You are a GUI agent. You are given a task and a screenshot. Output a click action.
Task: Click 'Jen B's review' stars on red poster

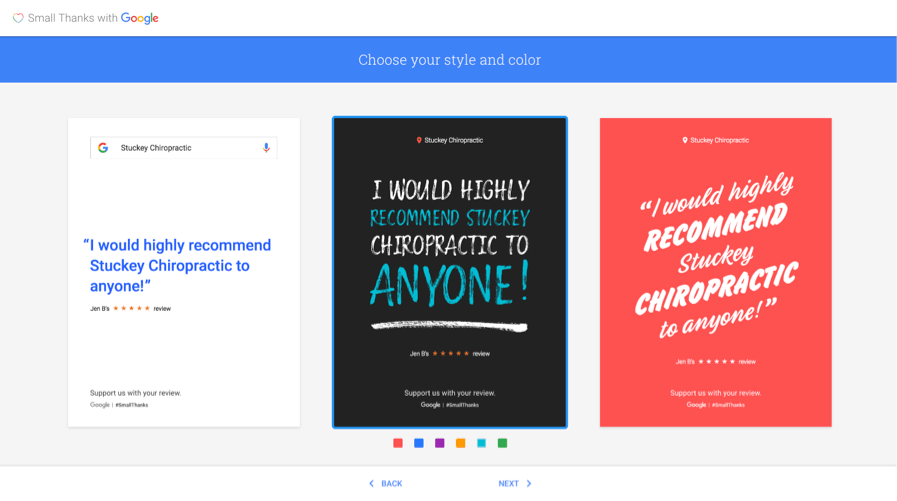[x=716, y=361]
